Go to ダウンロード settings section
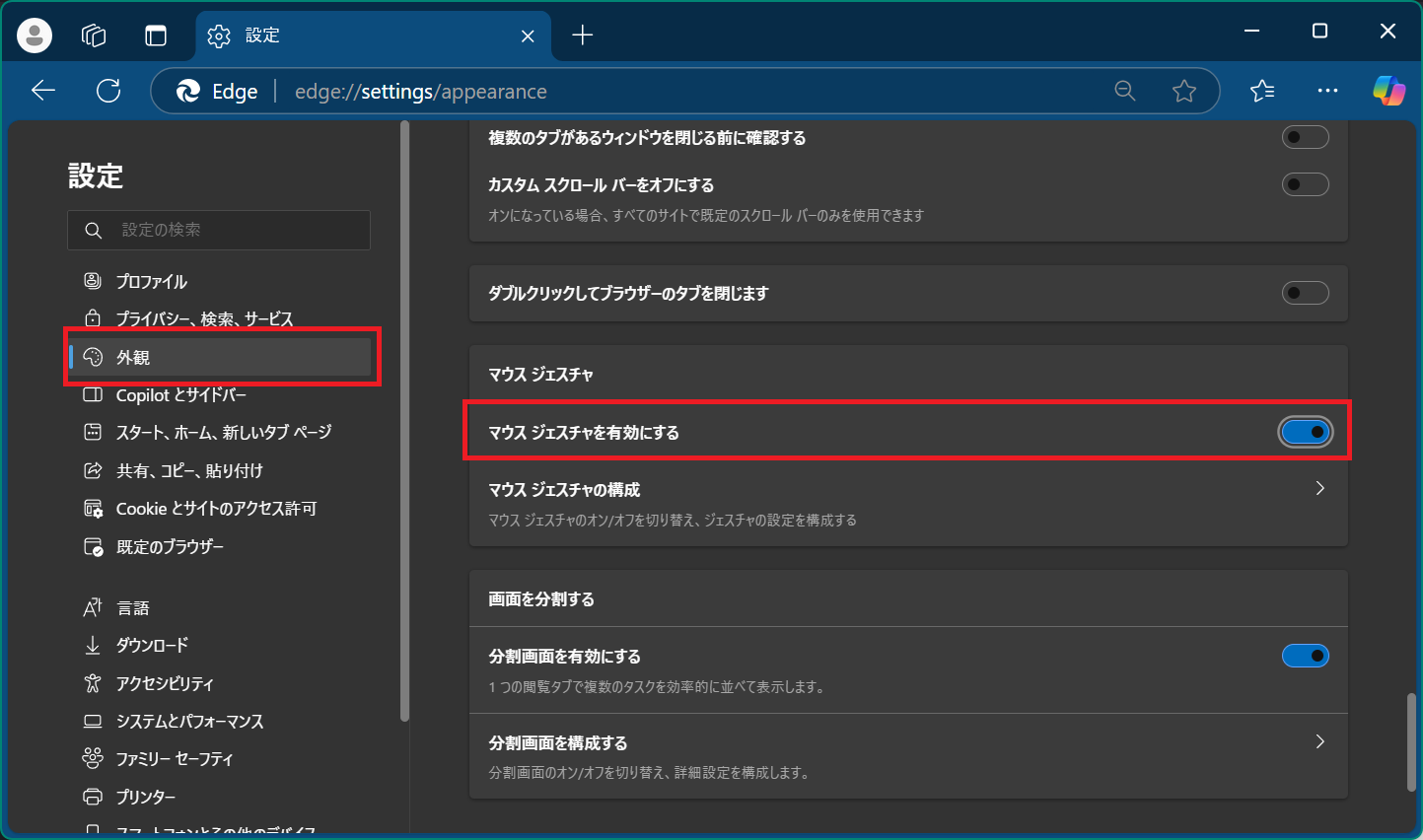The height and width of the screenshot is (840, 1423). [x=149, y=645]
